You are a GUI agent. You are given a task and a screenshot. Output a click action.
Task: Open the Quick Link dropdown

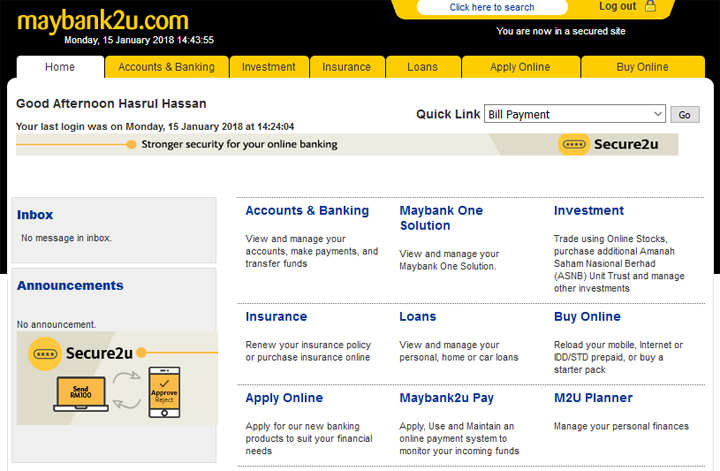pyautogui.click(x=574, y=114)
